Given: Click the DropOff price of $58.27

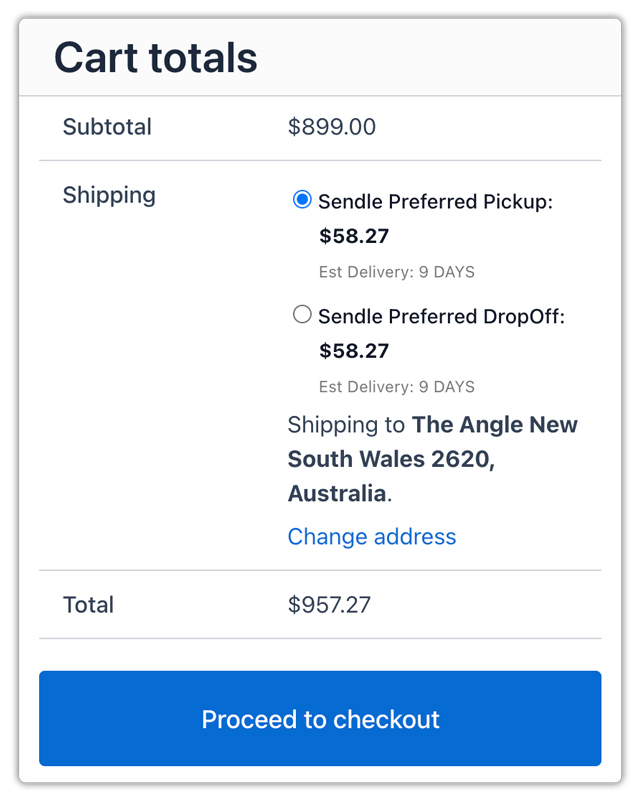Looking at the screenshot, I should [345, 351].
